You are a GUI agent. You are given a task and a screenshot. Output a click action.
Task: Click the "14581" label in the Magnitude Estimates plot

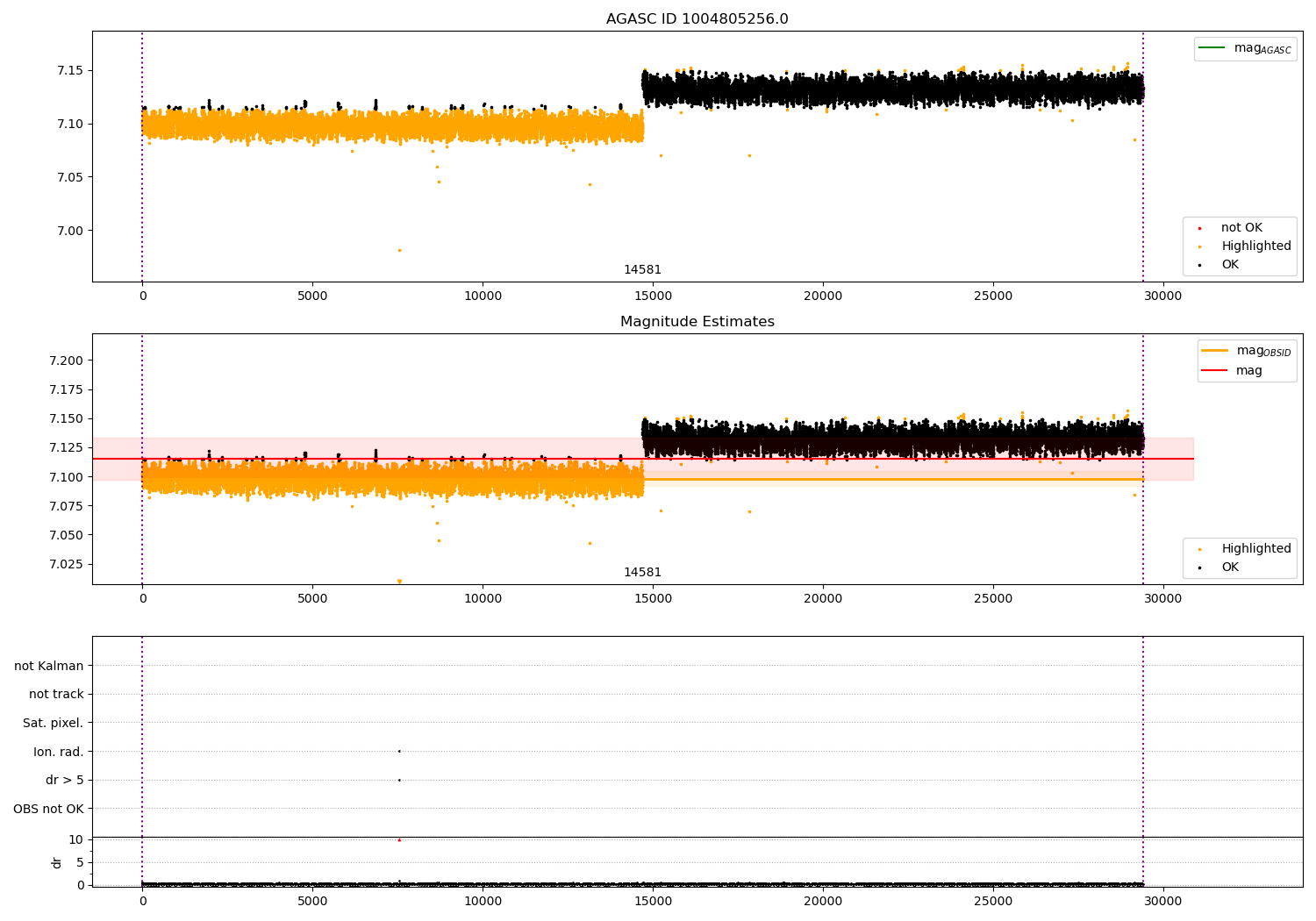pyautogui.click(x=642, y=573)
